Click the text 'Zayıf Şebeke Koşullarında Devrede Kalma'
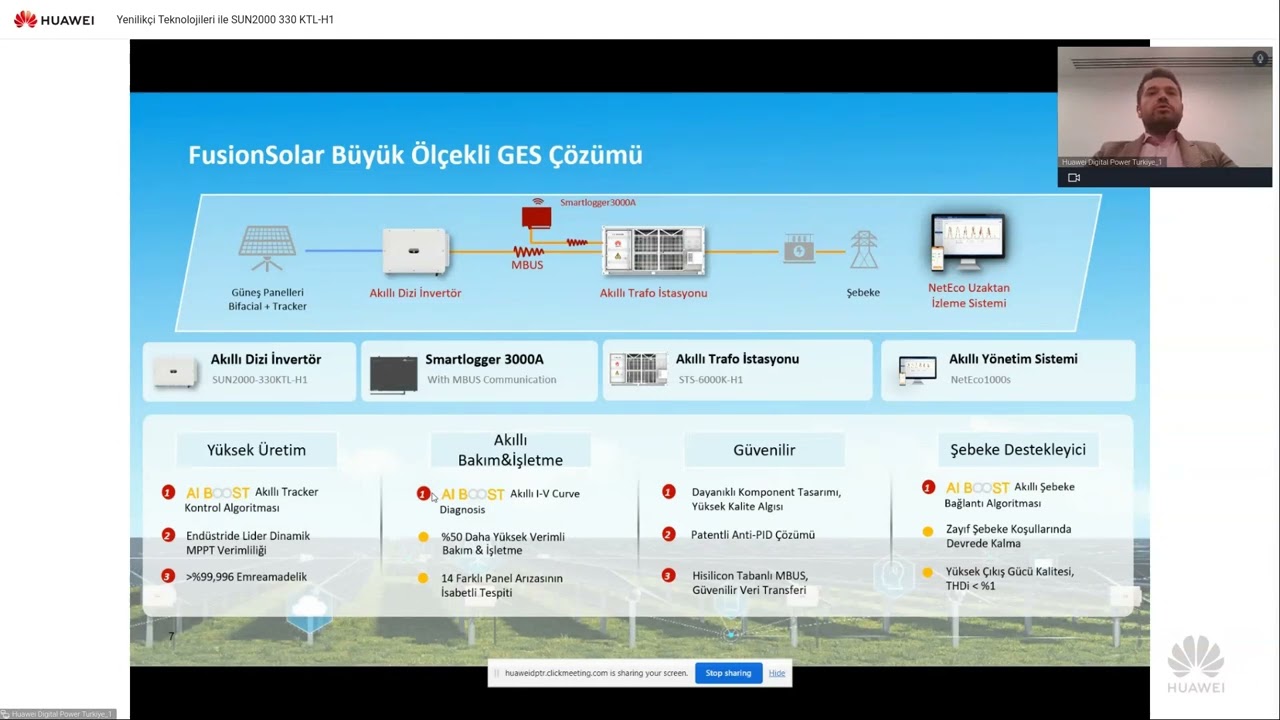1280x720 pixels. (1009, 536)
